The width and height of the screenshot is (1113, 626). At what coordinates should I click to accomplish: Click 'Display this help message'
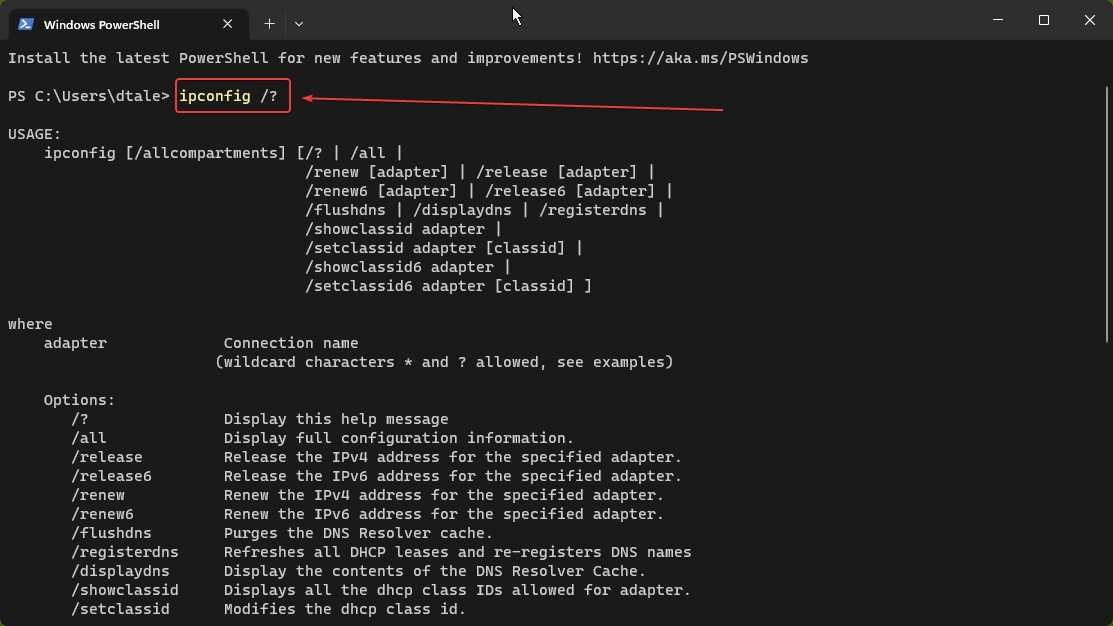pos(336,419)
